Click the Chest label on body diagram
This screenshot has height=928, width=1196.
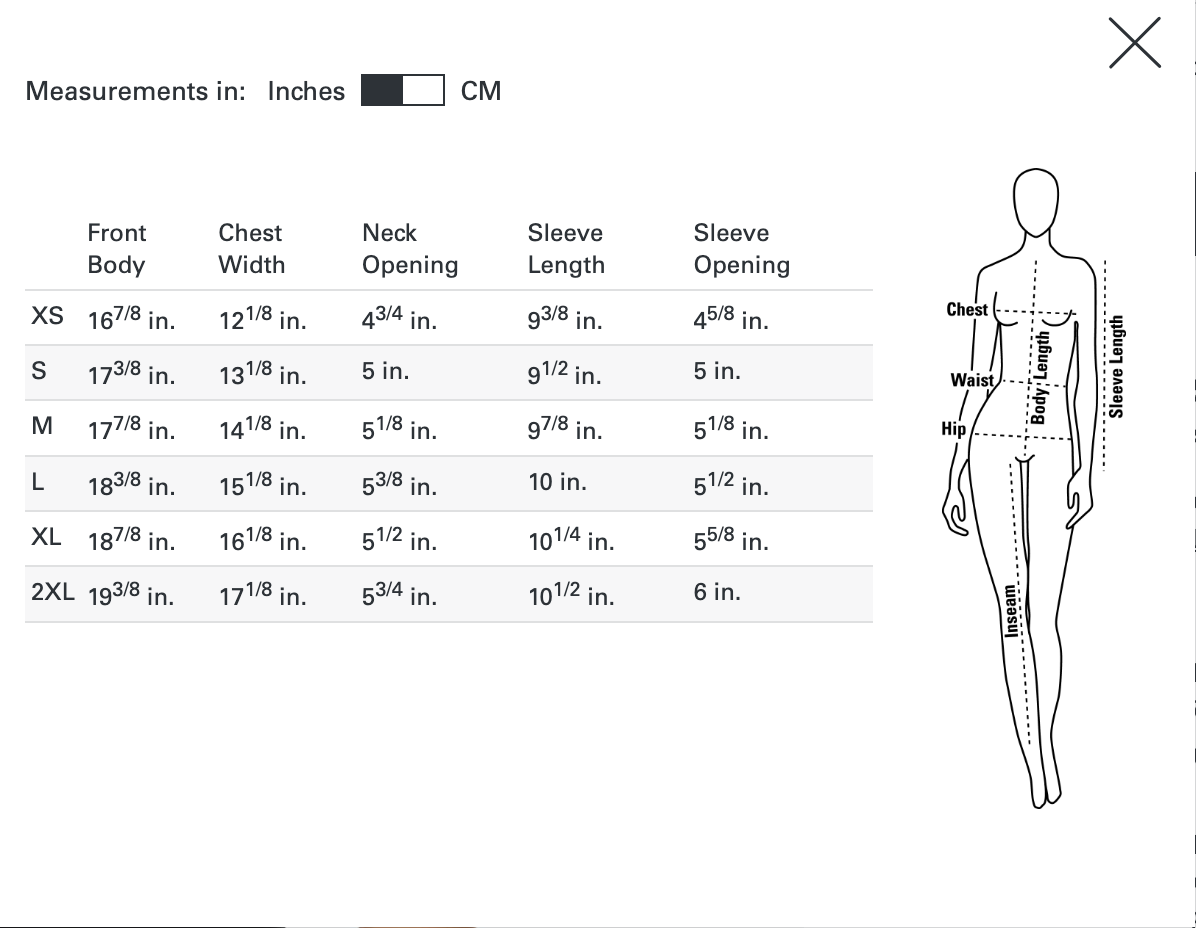coord(966,310)
